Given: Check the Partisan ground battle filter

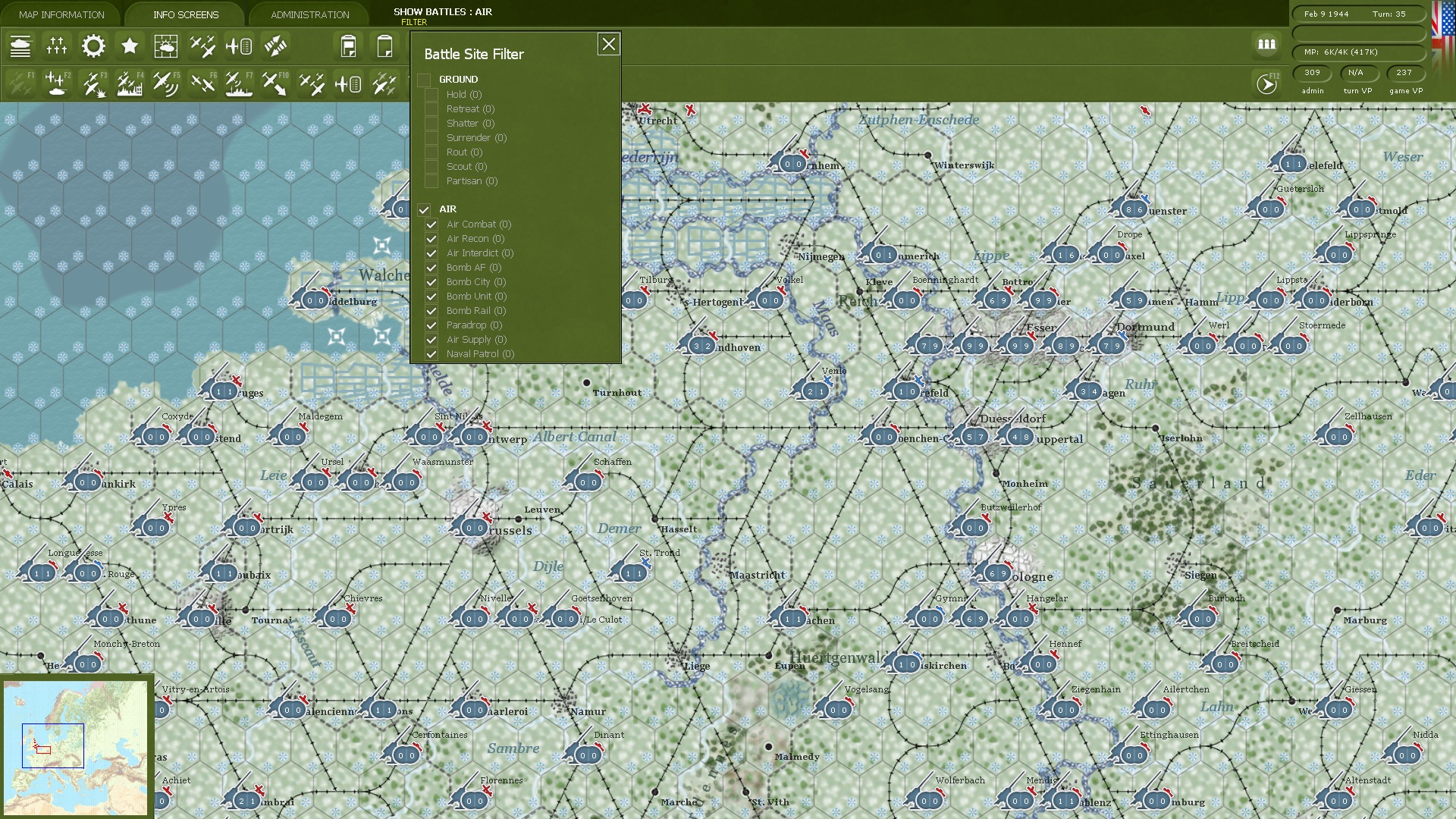Looking at the screenshot, I should point(431,181).
